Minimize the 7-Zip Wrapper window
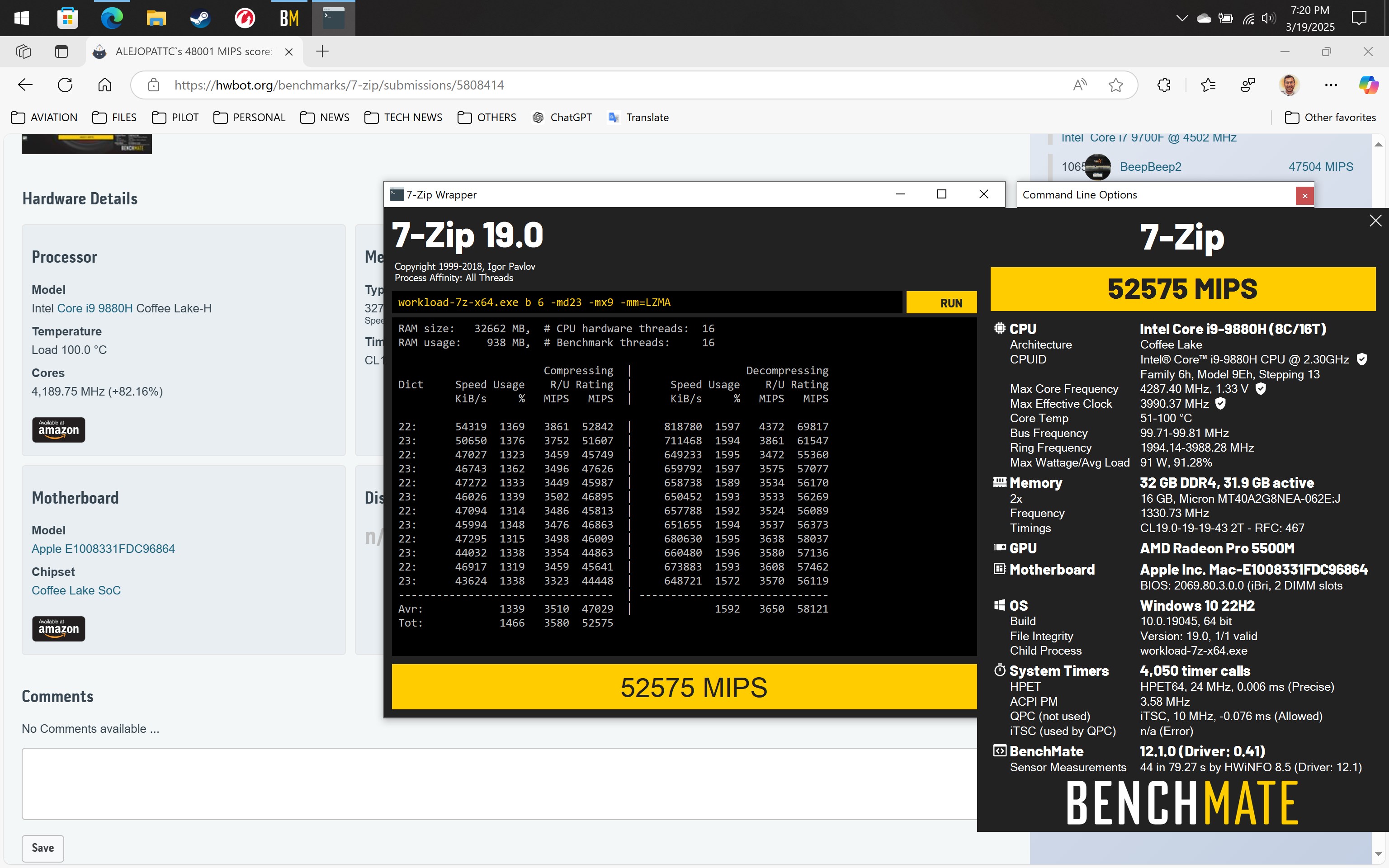 tap(900, 194)
